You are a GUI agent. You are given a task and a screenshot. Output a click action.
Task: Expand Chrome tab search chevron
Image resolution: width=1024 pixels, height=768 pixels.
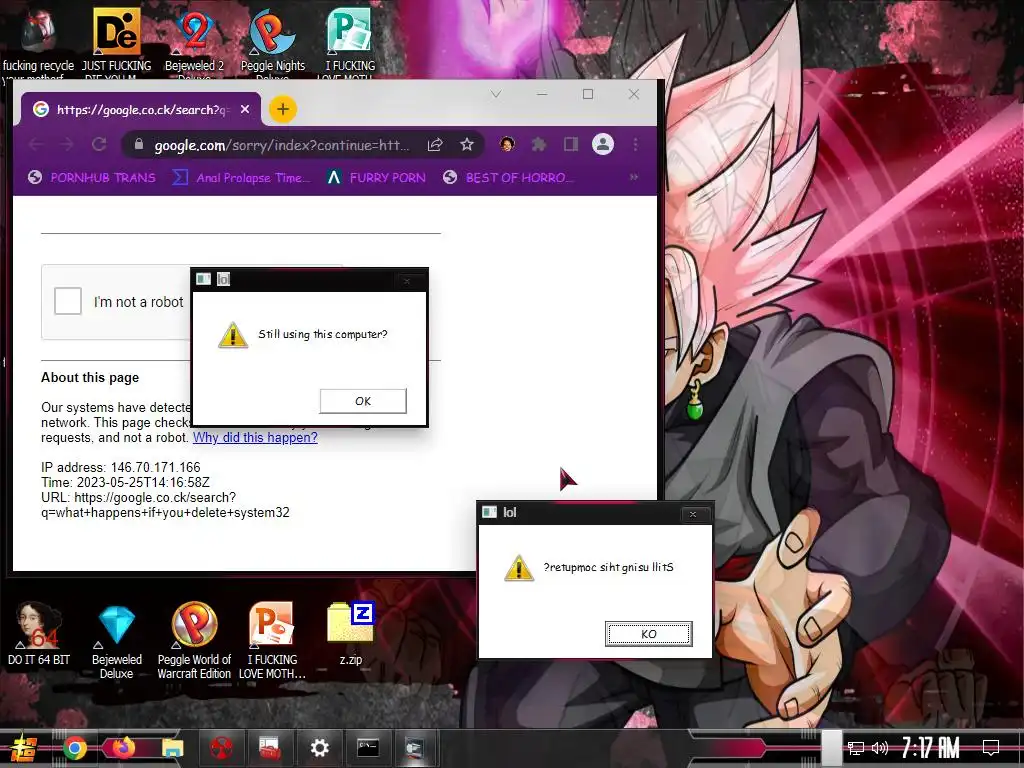coord(496,94)
